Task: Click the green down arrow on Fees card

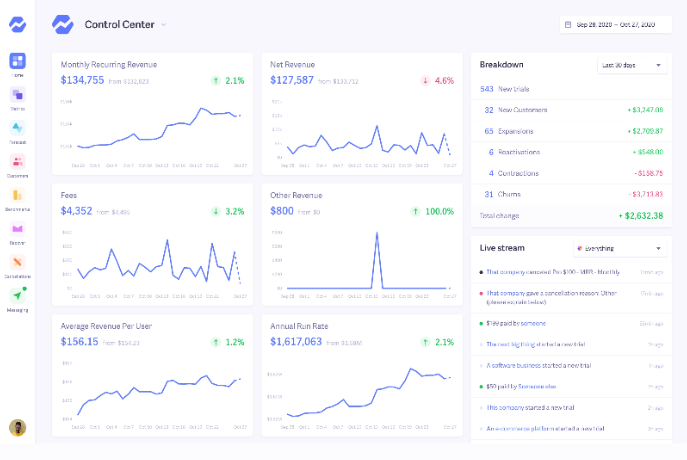Action: point(216,212)
